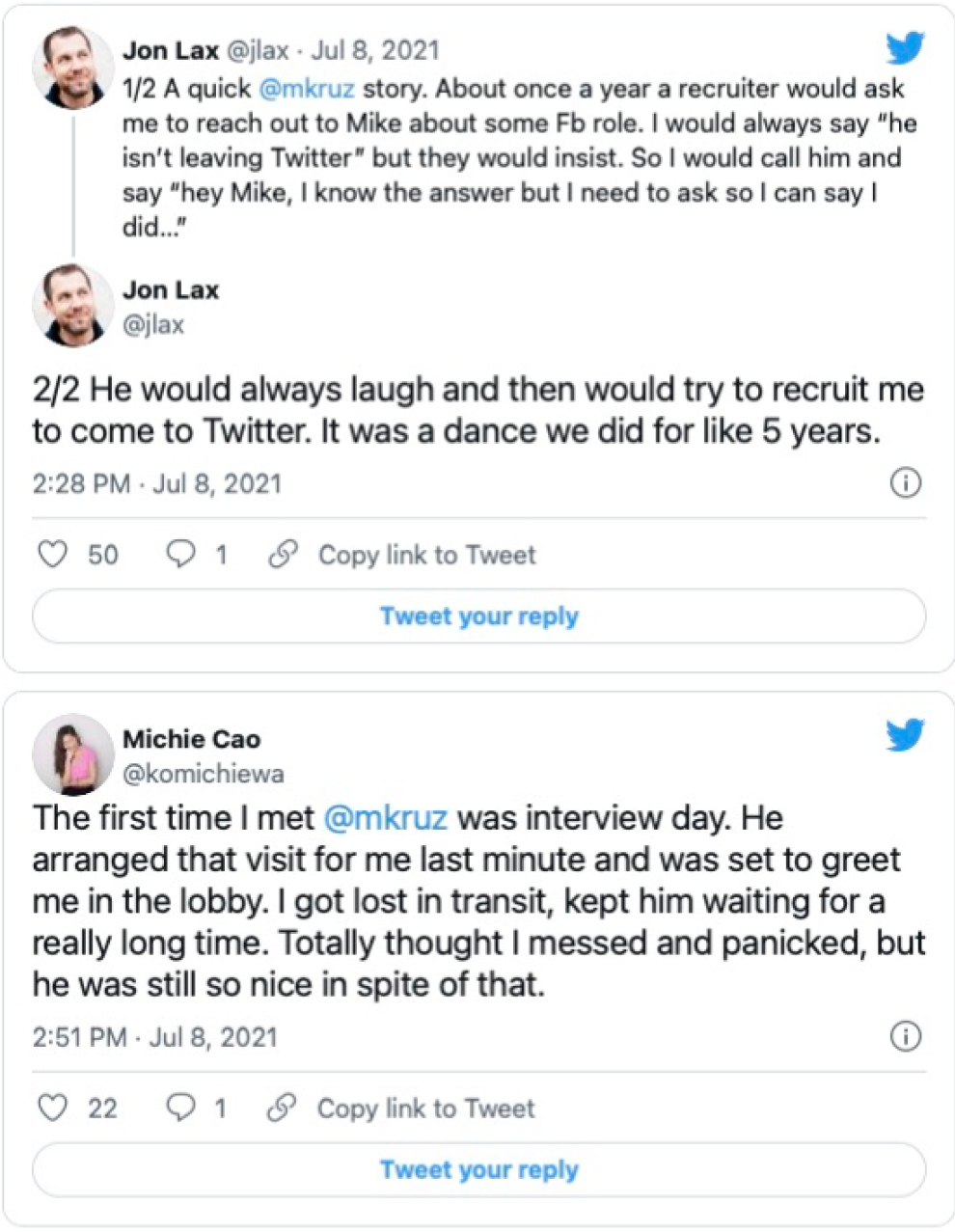Click the Twitter bird icon on Michie Cao's tweet
955x1232 pixels.
(x=905, y=735)
